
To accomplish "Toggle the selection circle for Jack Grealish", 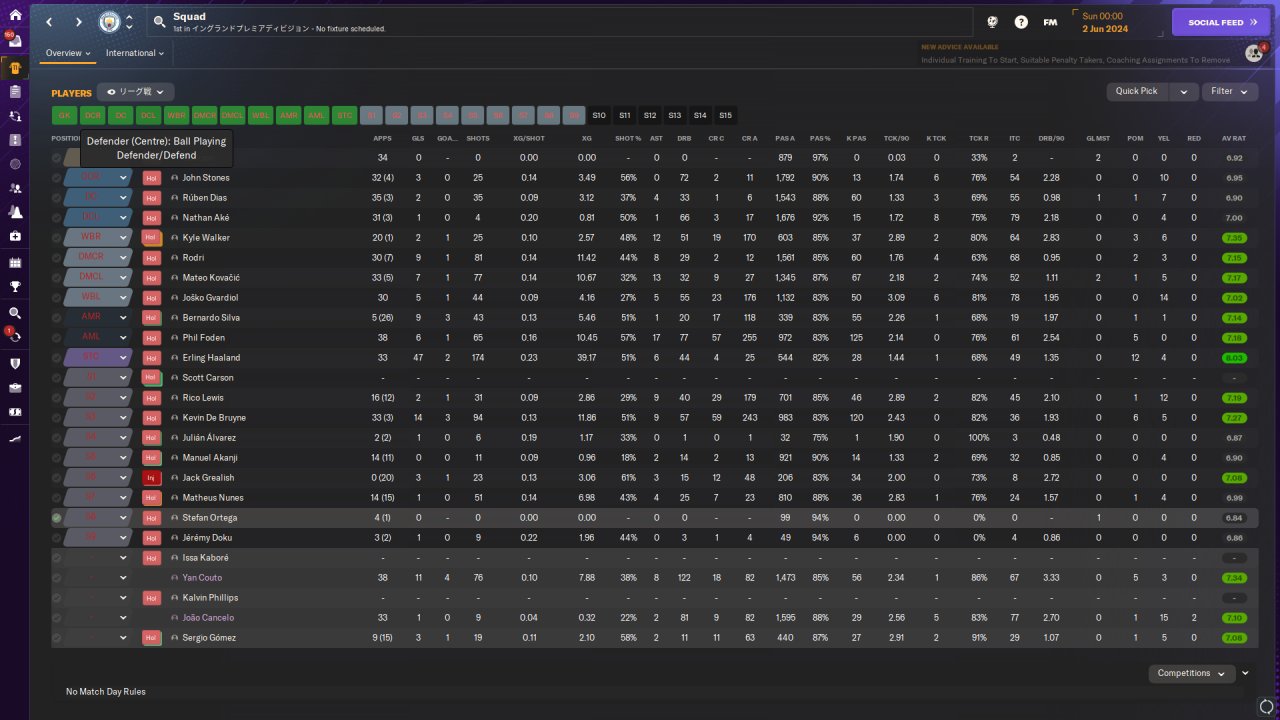I will coord(57,478).
